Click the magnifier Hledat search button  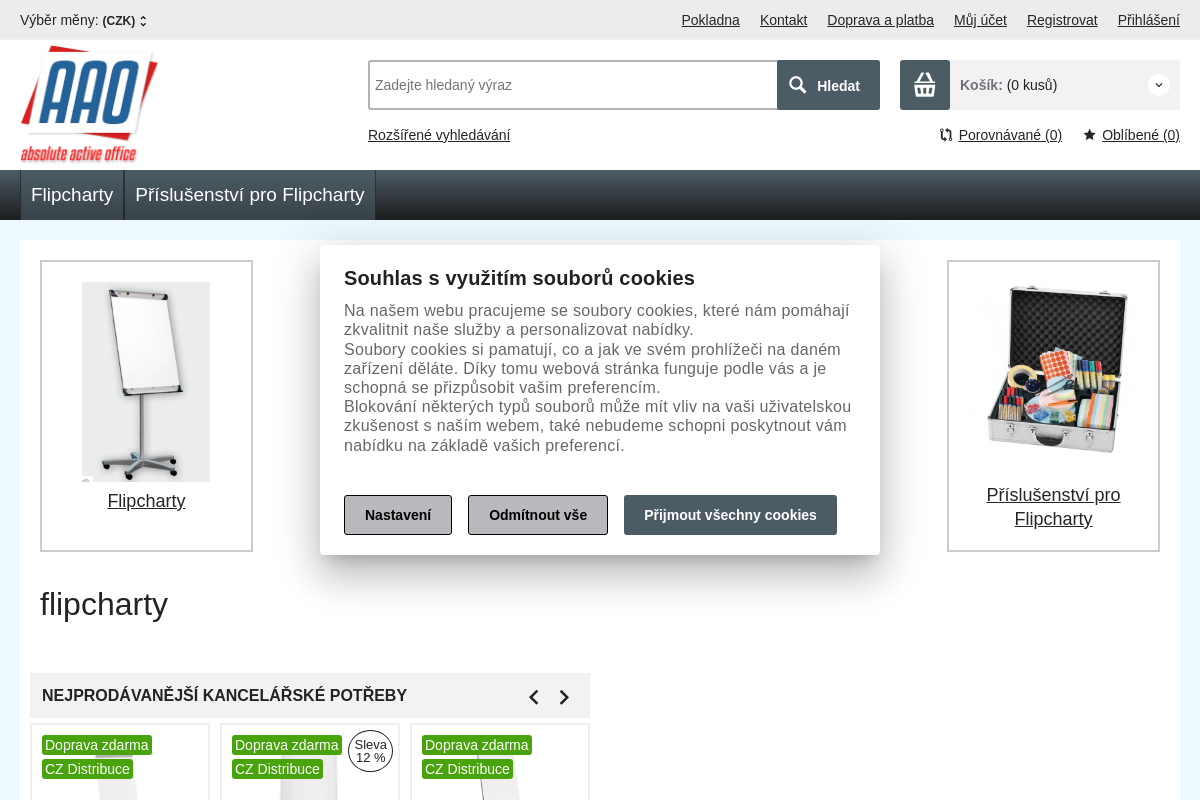(828, 85)
